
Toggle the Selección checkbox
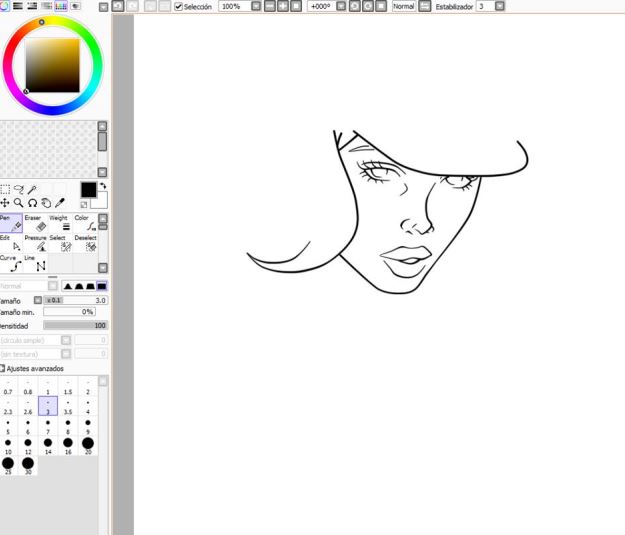point(179,6)
